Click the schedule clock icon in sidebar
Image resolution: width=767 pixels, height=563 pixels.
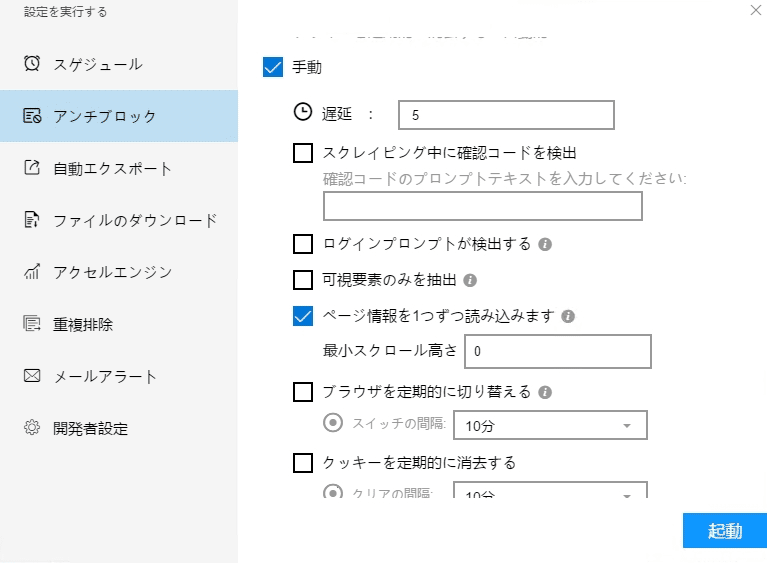click(32, 64)
